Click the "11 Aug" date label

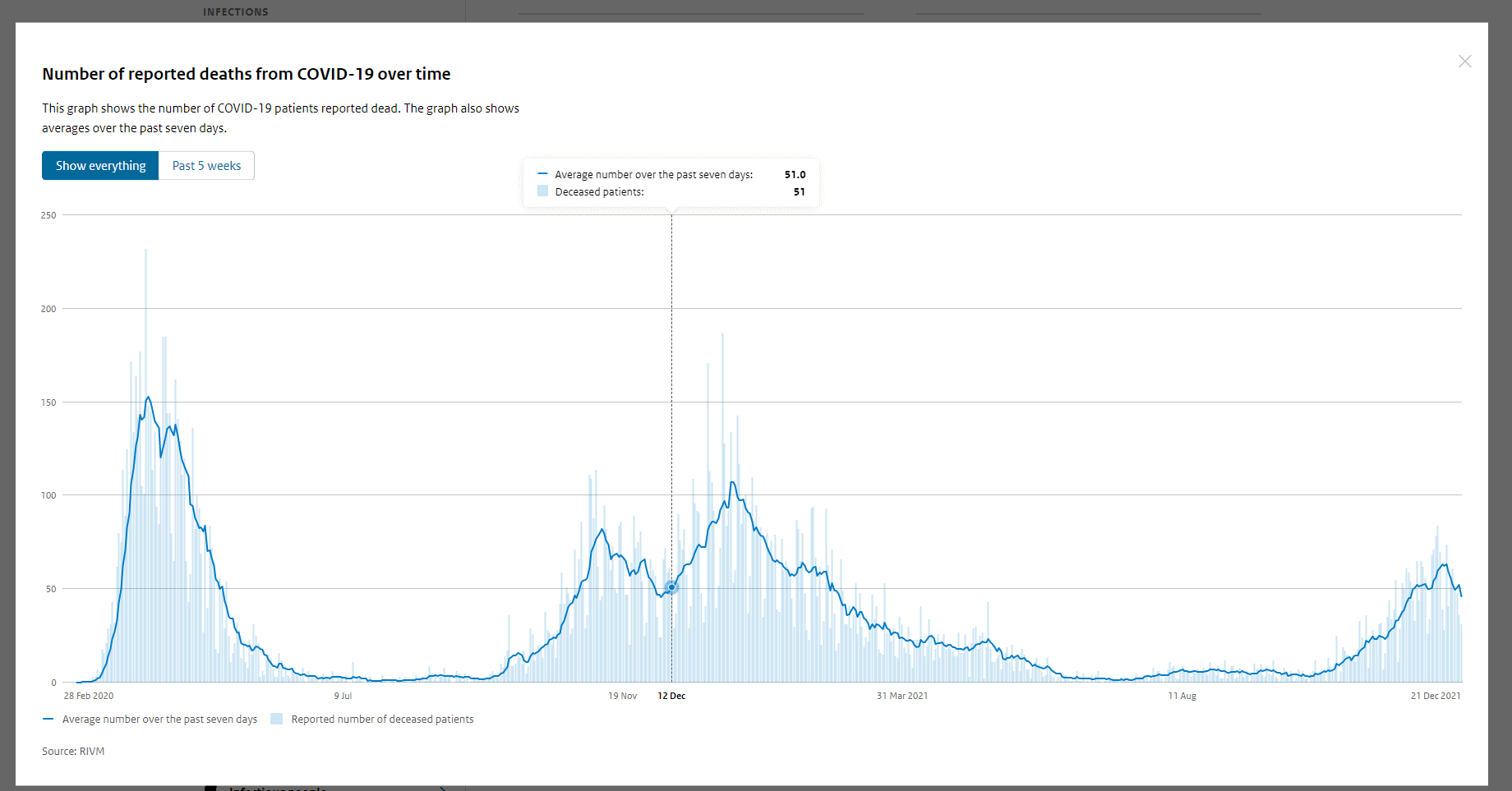pos(1182,696)
